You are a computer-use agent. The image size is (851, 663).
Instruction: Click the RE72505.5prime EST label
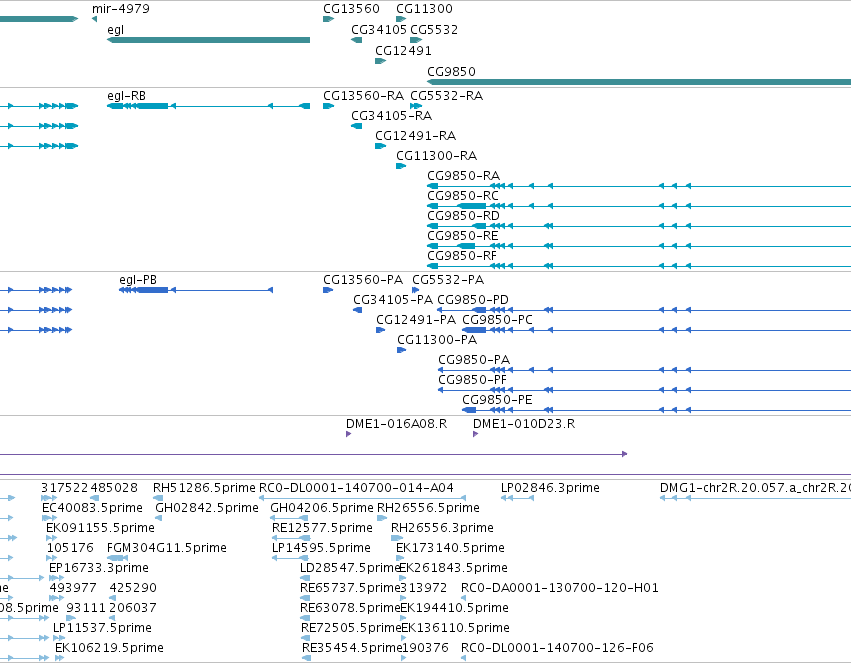coord(351,628)
